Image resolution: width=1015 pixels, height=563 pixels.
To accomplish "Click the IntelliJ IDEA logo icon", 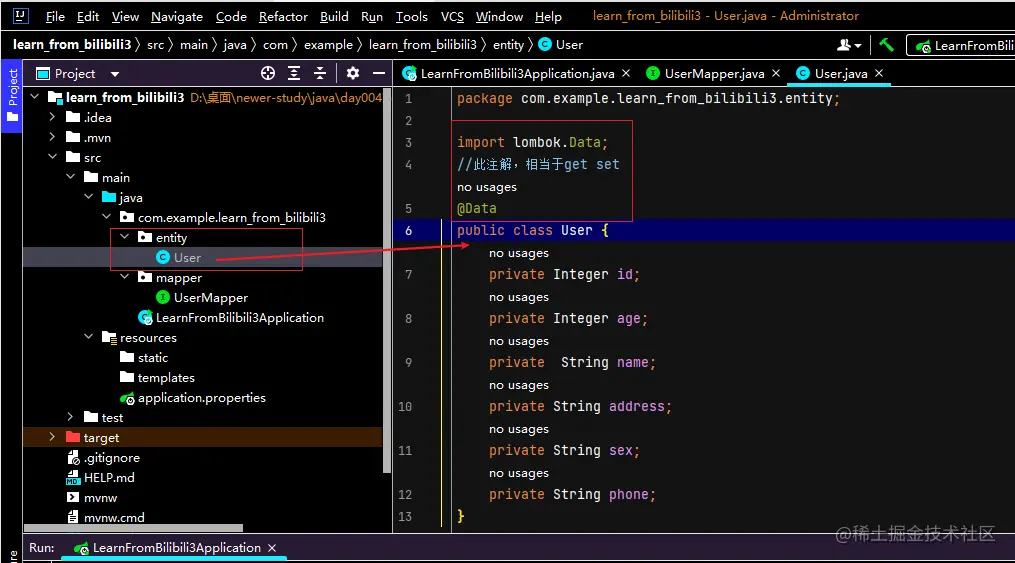I will (x=20, y=16).
